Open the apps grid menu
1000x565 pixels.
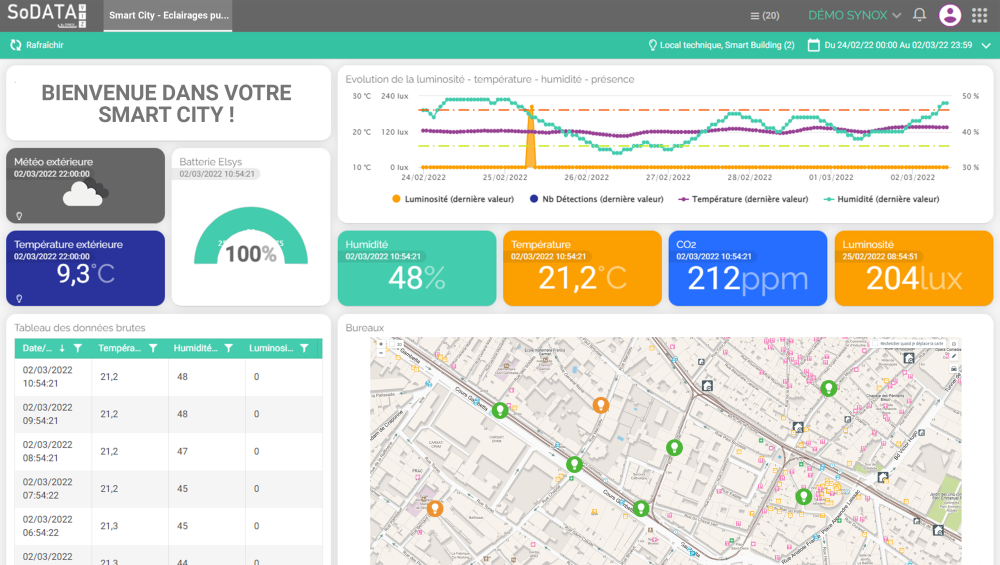coord(980,15)
